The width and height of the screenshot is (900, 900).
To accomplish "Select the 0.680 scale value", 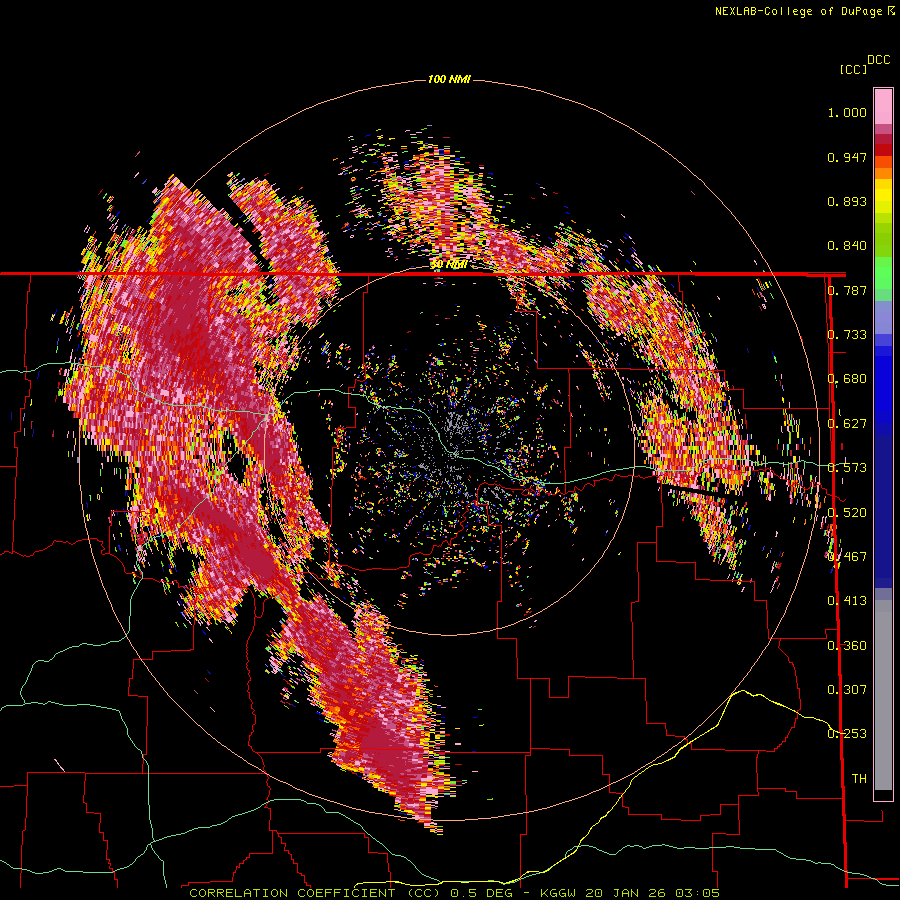I will point(847,379).
